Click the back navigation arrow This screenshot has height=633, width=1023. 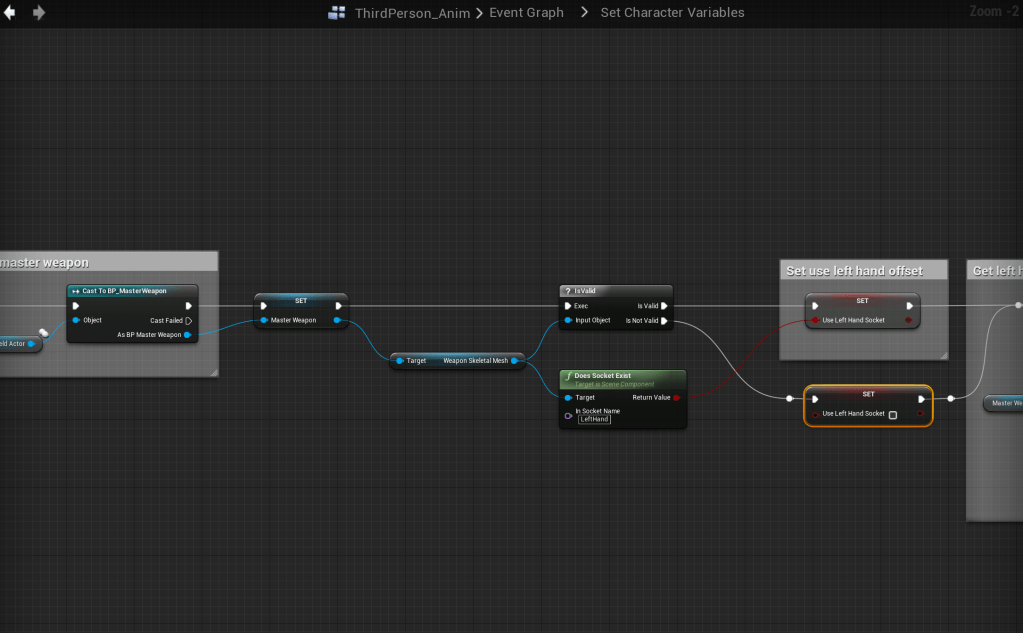(10, 13)
